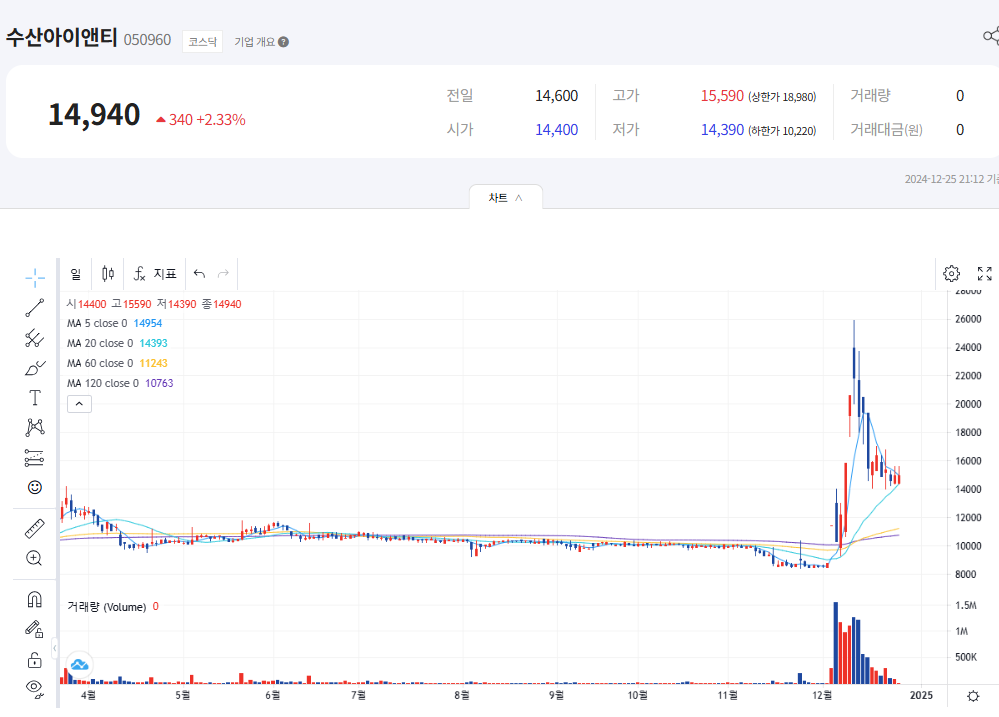Image resolution: width=999 pixels, height=717 pixels.
Task: Click the cloud save icon on chart
Action: pyautogui.click(x=80, y=665)
